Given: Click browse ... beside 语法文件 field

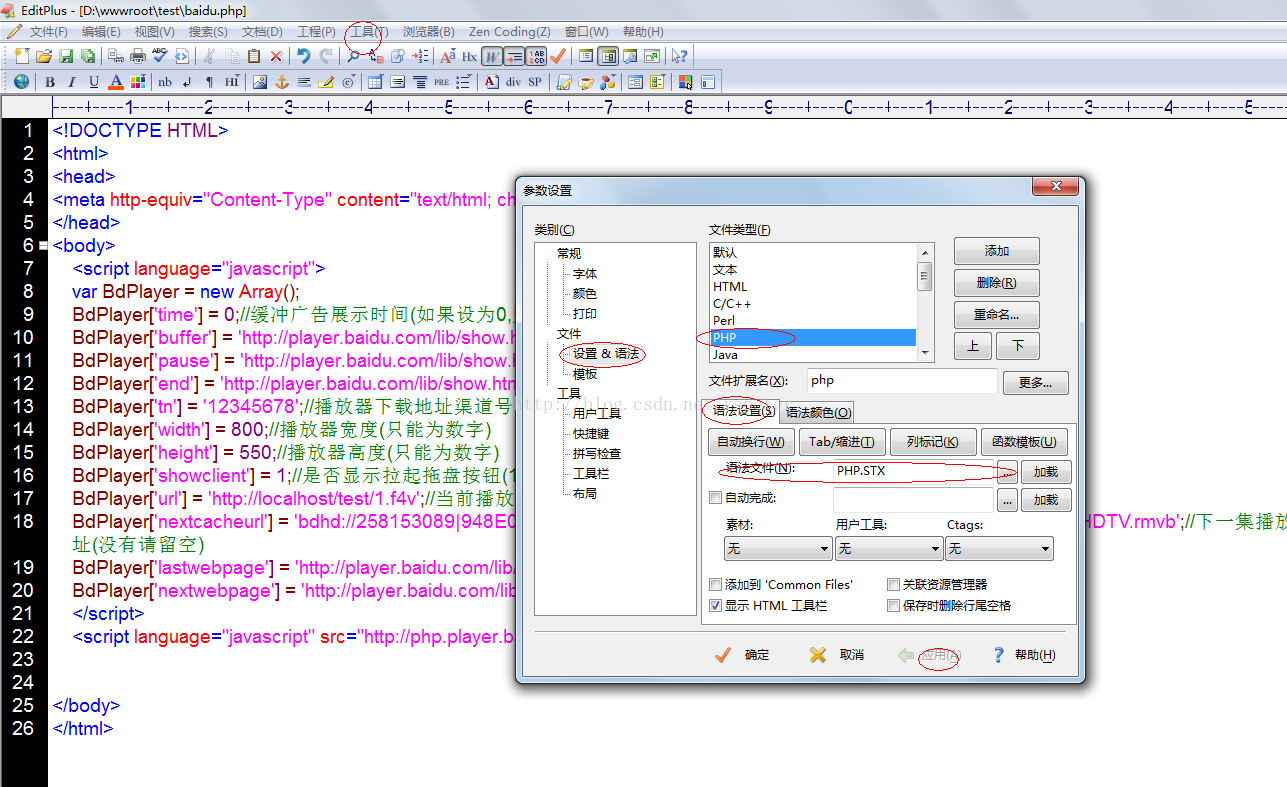Looking at the screenshot, I should tap(1007, 472).
